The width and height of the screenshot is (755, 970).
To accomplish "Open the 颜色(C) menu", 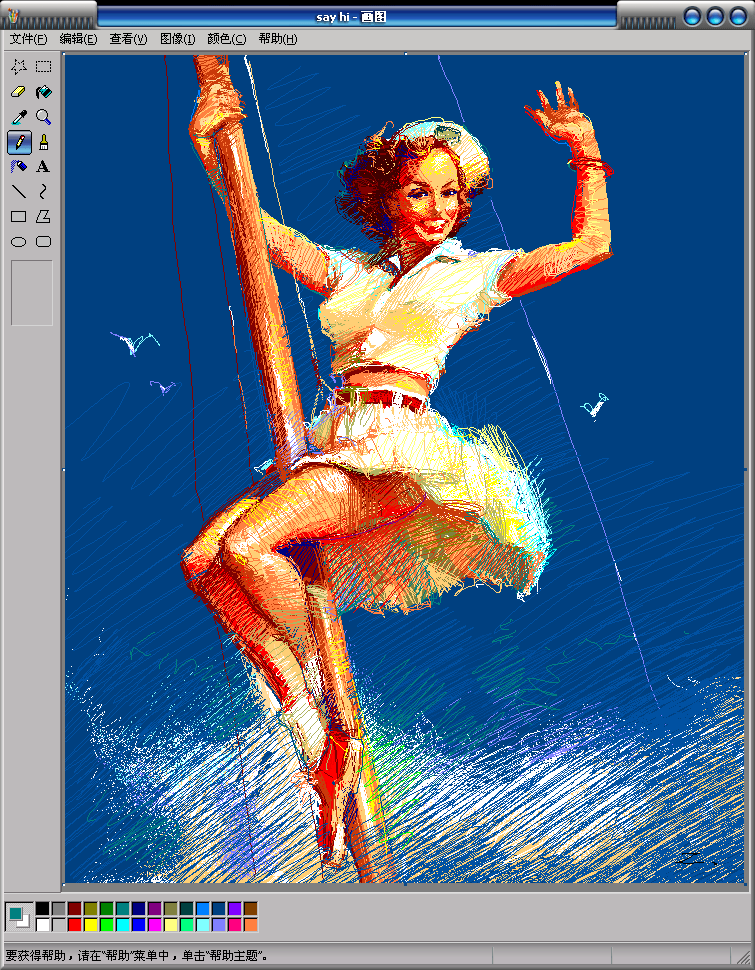I will click(226, 39).
